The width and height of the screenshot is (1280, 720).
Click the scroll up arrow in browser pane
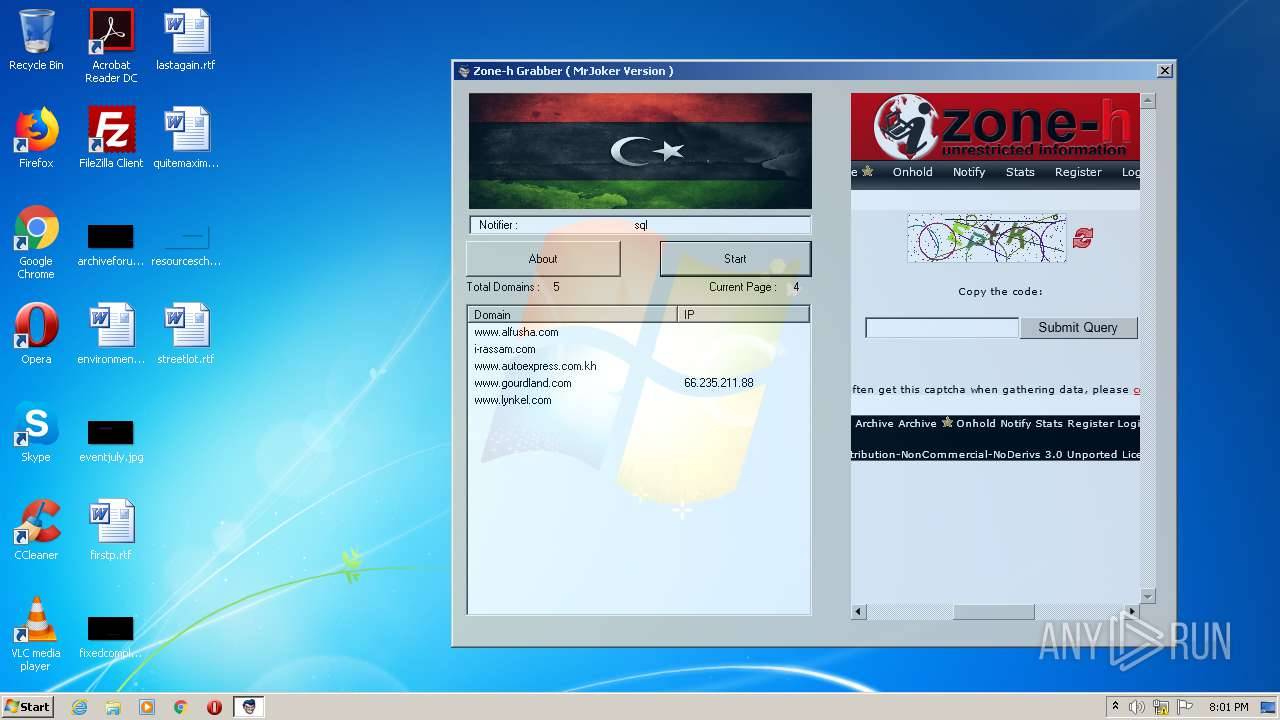1148,100
